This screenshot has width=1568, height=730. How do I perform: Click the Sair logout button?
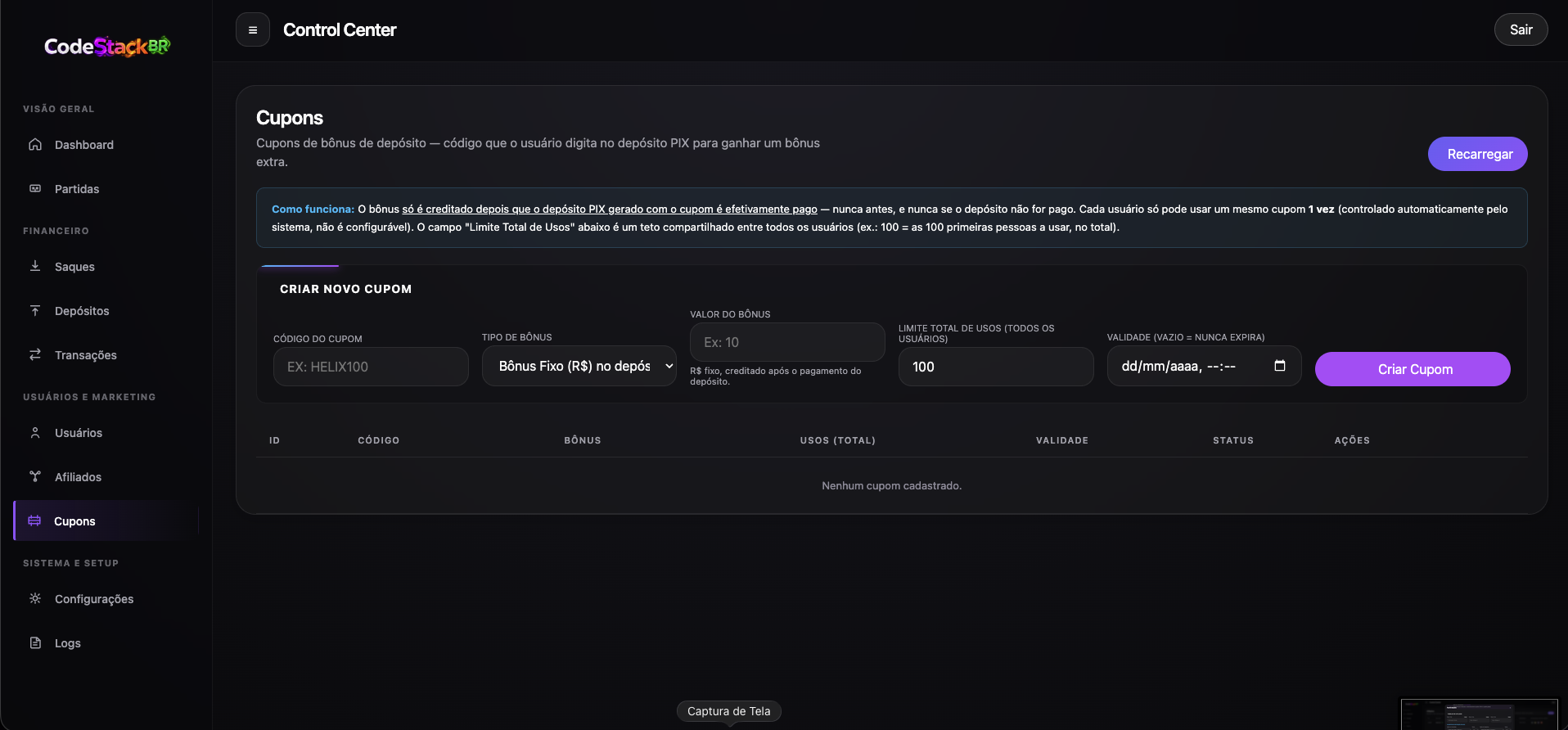[x=1521, y=29]
